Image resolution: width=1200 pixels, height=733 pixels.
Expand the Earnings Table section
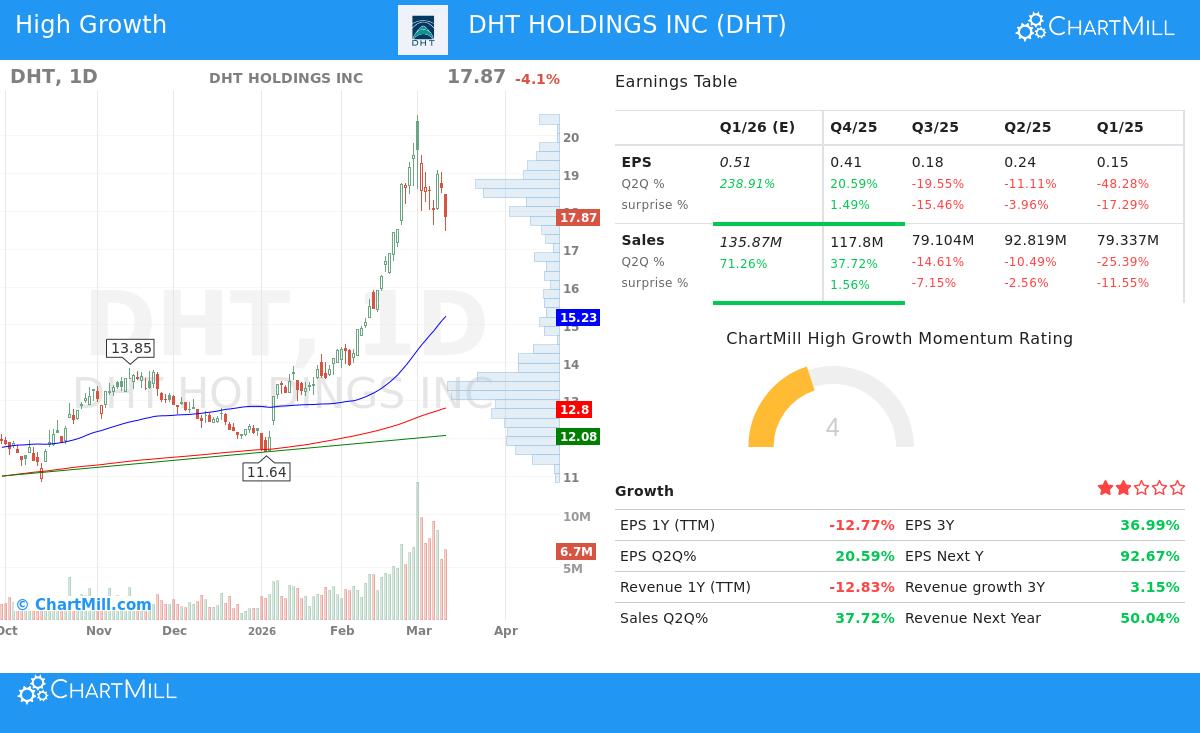(676, 82)
